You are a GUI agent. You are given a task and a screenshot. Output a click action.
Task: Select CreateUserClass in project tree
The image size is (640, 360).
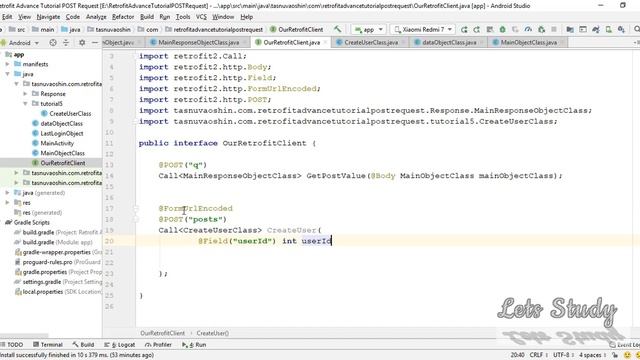pyautogui.click(x=70, y=113)
